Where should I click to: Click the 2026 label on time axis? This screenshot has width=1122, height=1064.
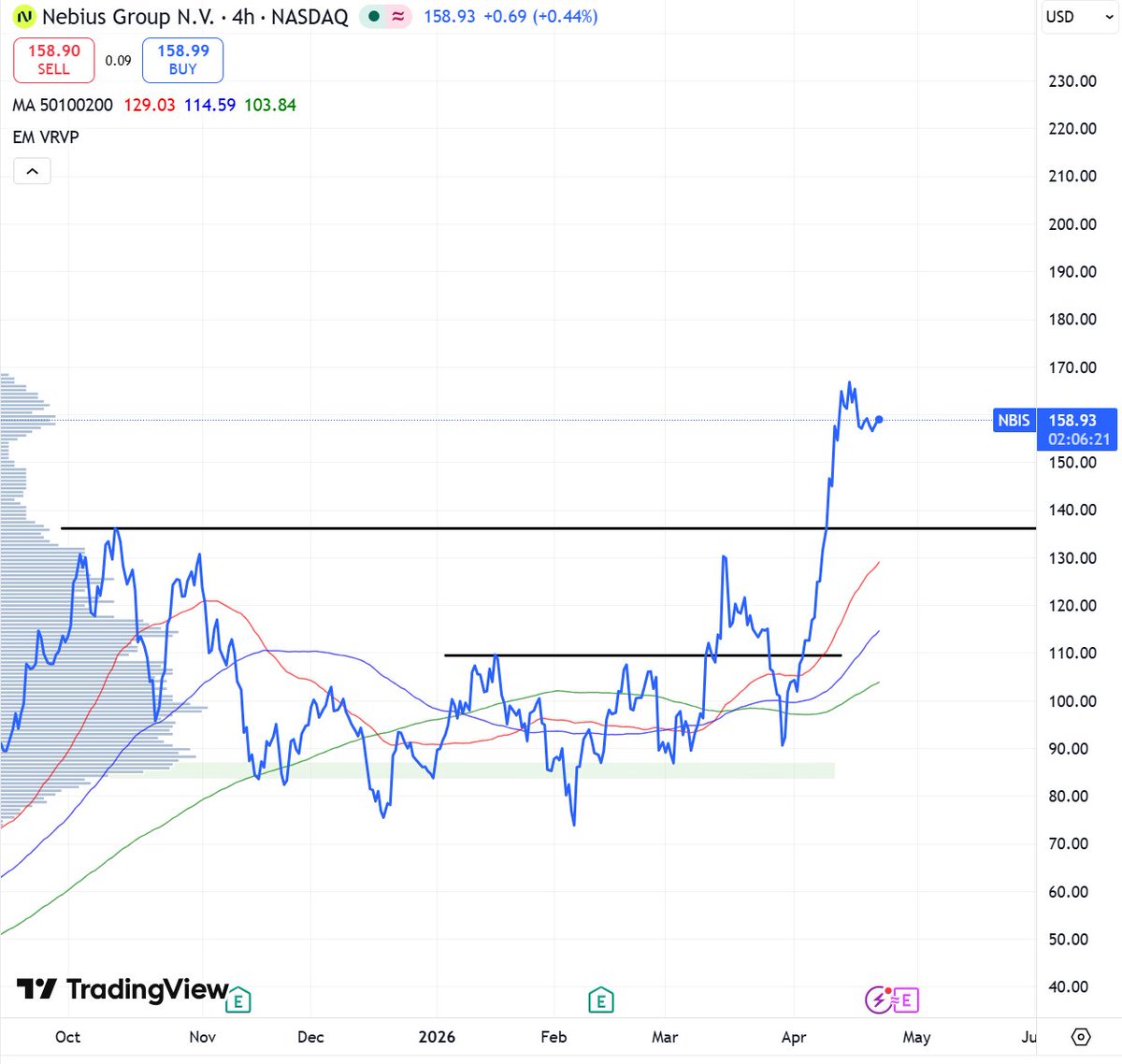pos(437,1037)
